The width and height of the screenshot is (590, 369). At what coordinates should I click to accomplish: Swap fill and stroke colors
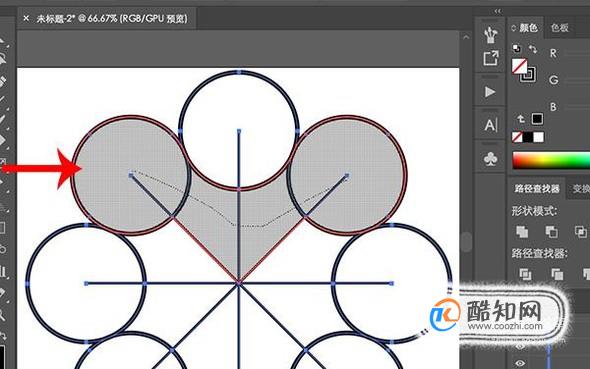533,49
